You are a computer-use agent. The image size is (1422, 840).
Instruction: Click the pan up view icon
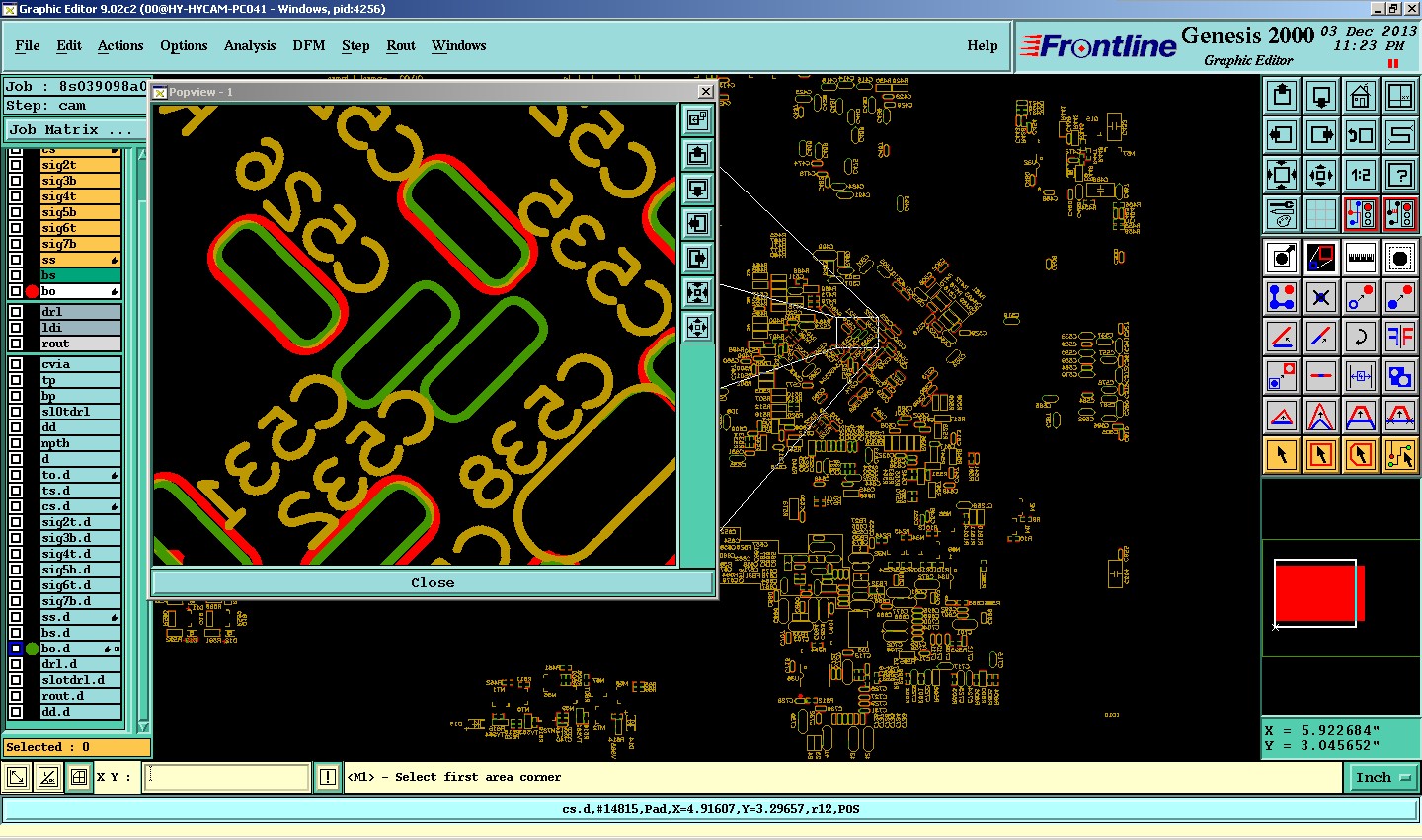pyautogui.click(x=1282, y=96)
